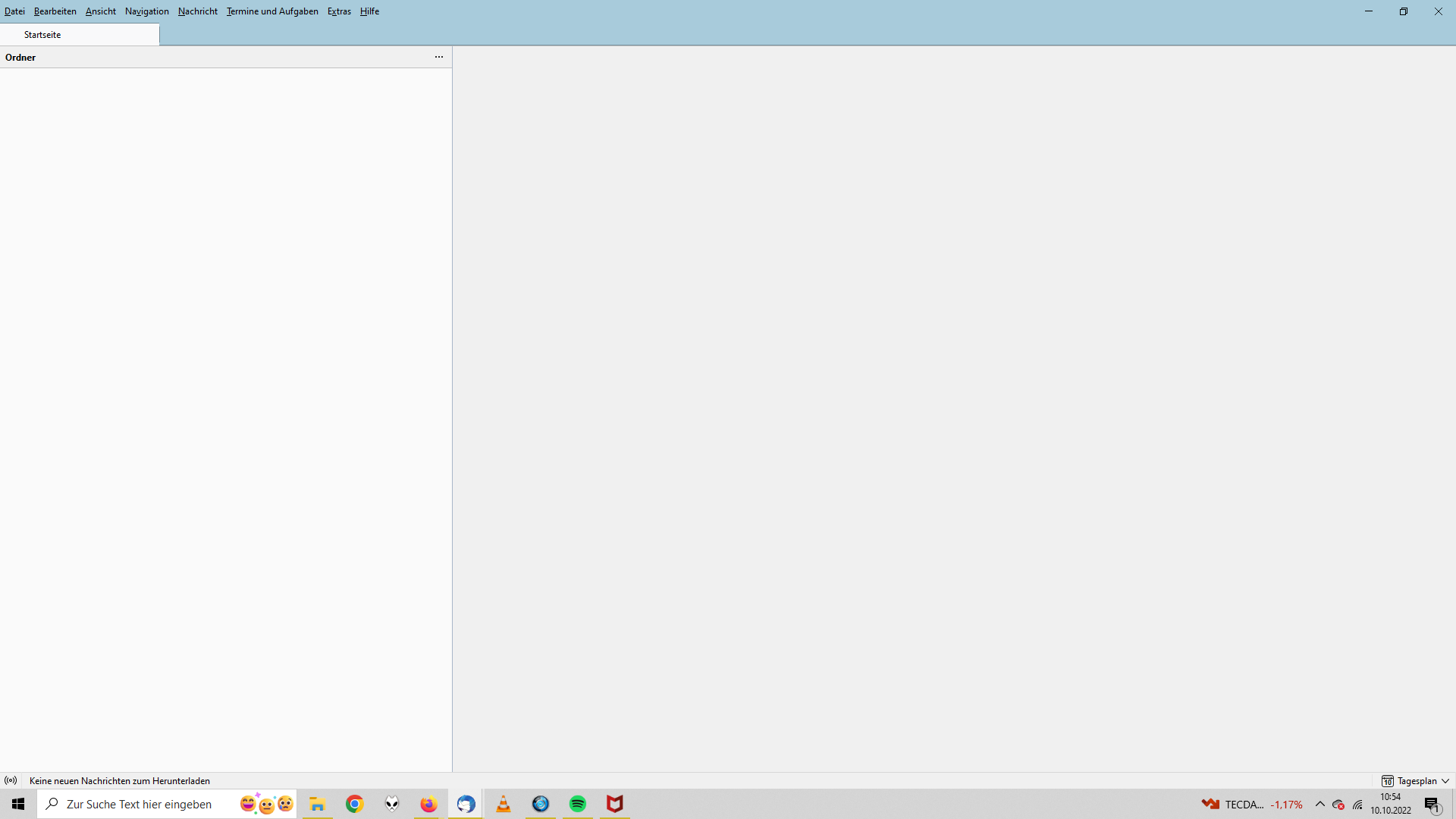Open Google Chrome from the taskbar

[x=355, y=804]
